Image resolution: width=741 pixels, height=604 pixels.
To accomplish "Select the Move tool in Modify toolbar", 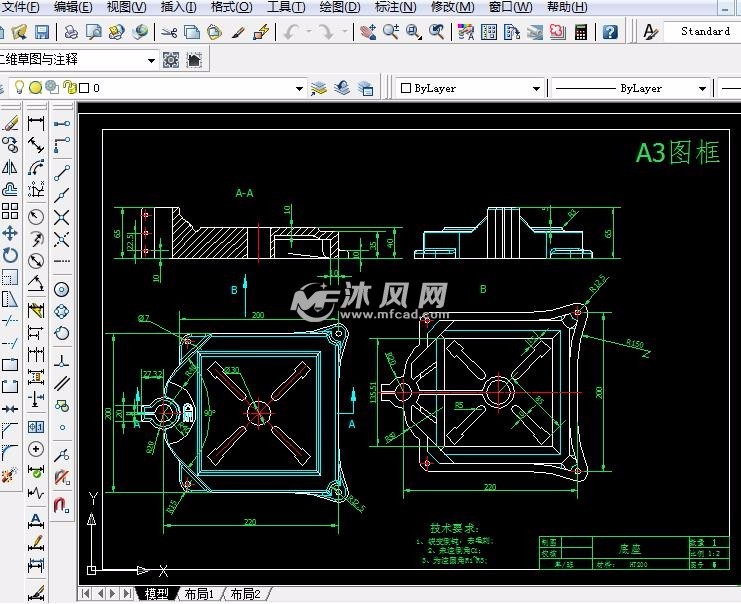I will pos(10,232).
